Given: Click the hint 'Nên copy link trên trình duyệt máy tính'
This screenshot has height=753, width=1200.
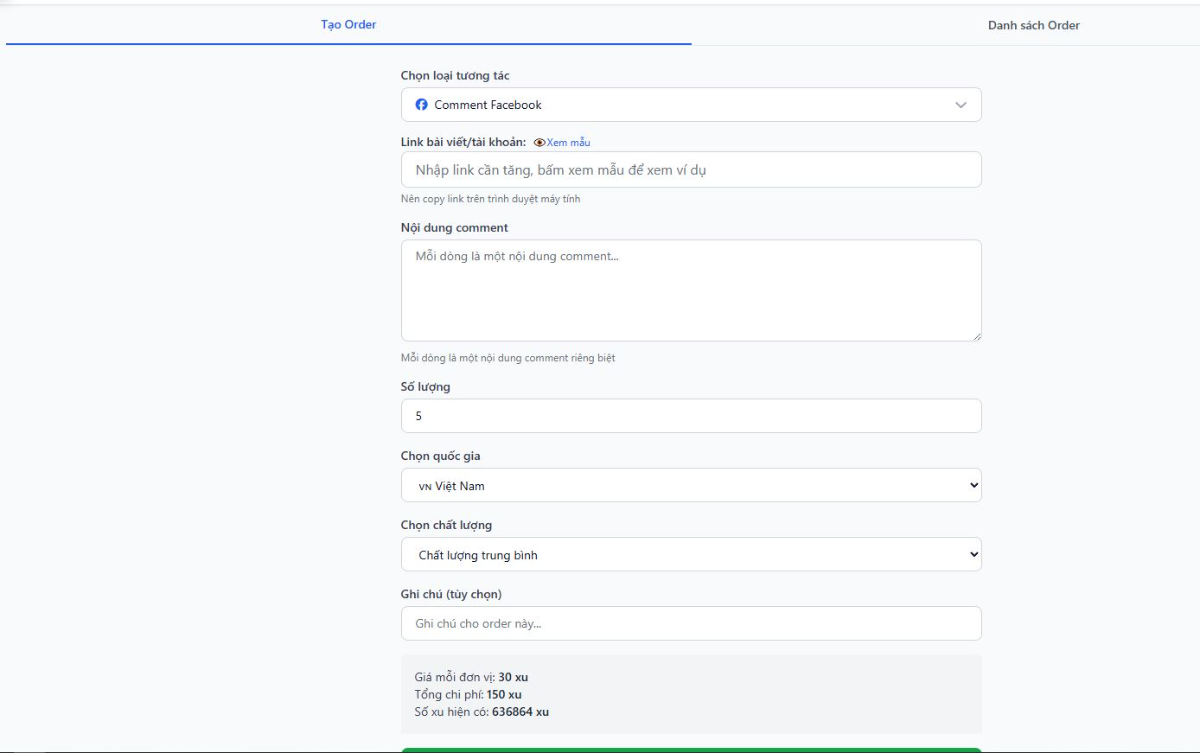Looking at the screenshot, I should pyautogui.click(x=490, y=199).
